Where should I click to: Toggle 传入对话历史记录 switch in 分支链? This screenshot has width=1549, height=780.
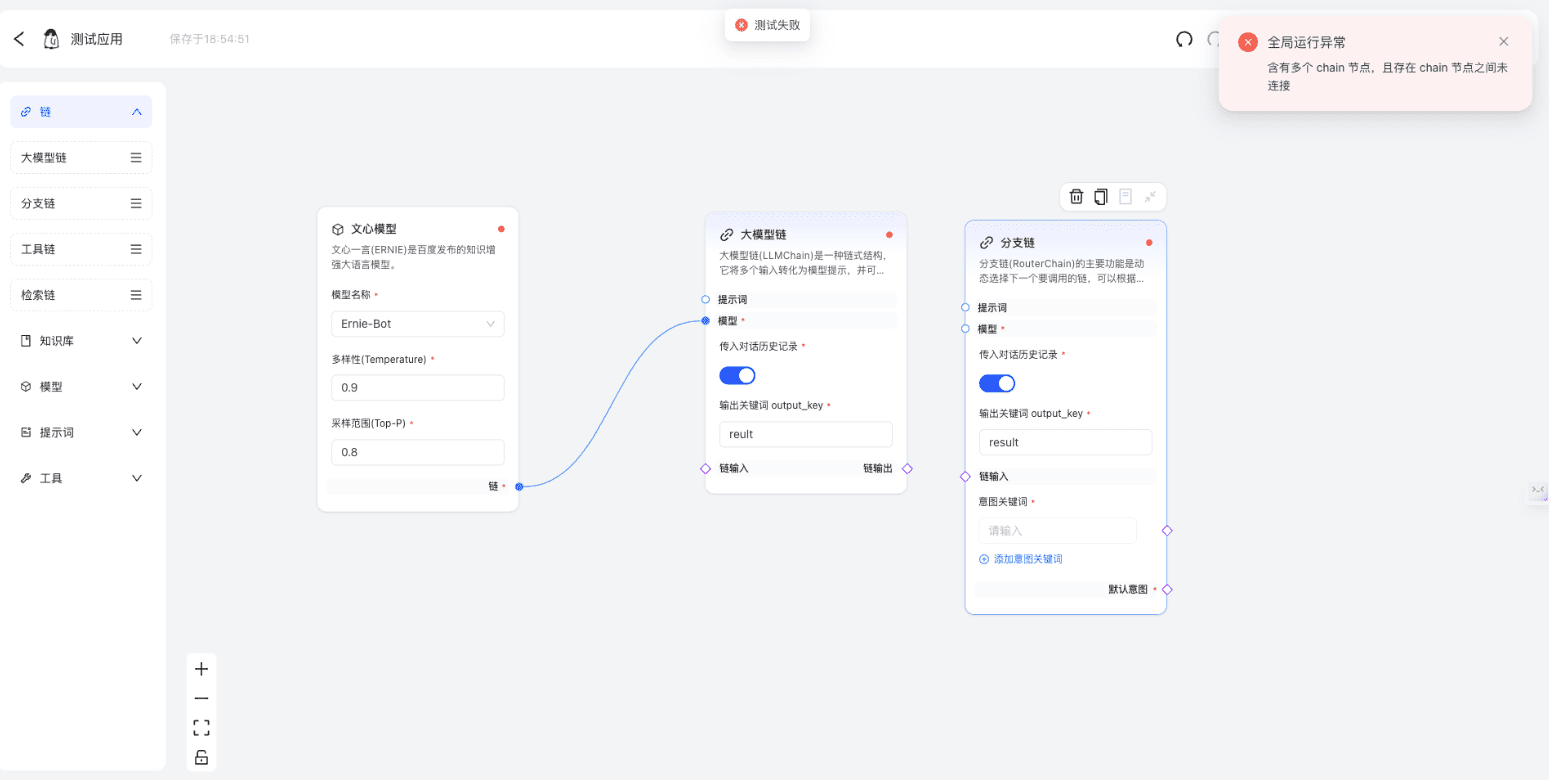tap(997, 383)
